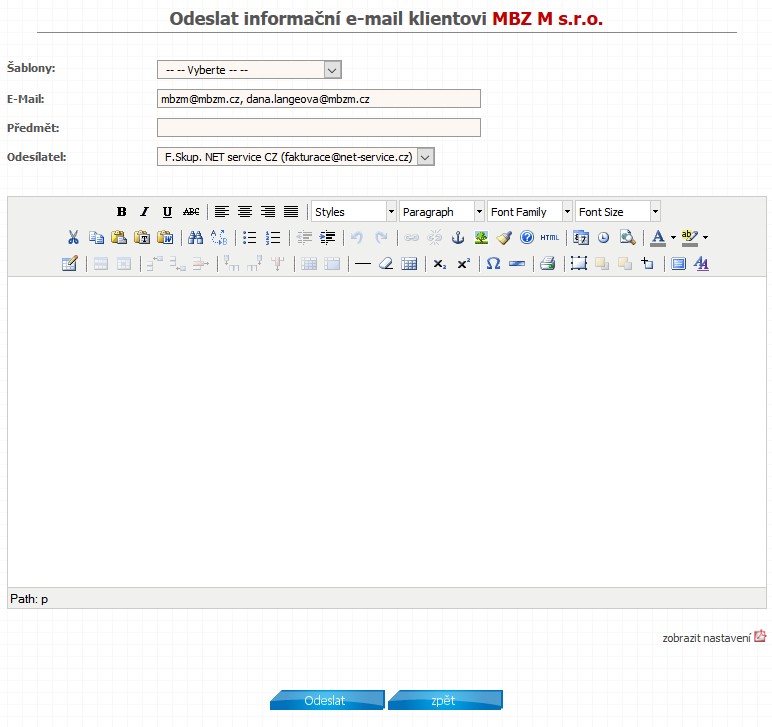Center align the text
This screenshot has width=772, height=727.
245,212
